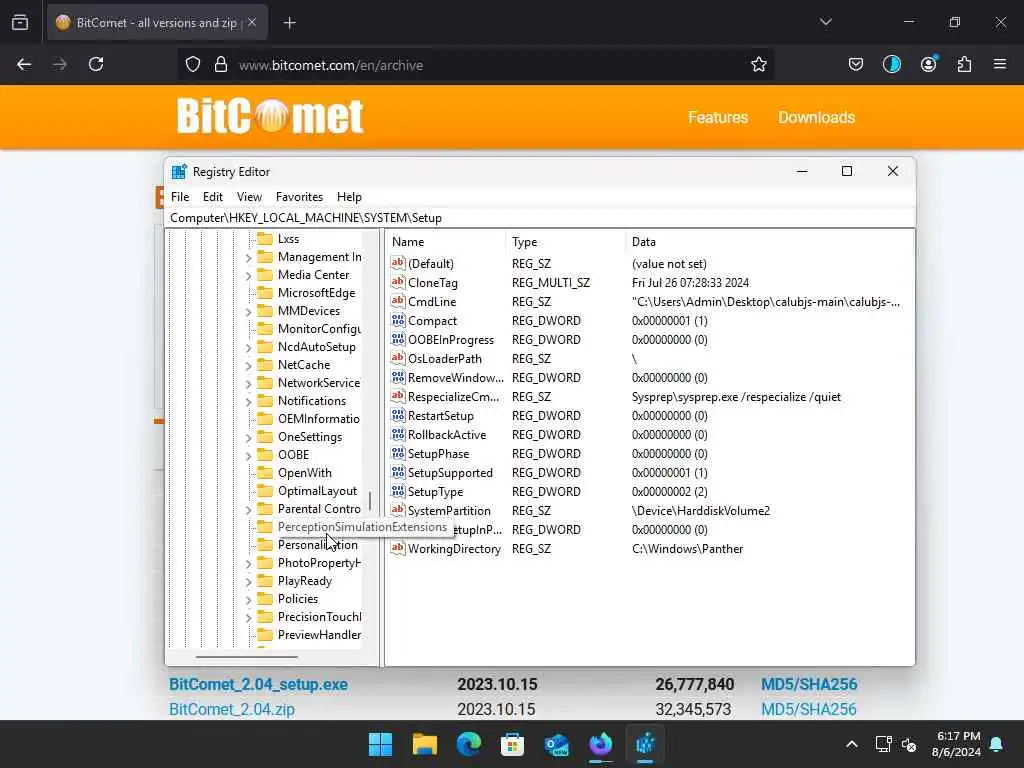Screen dimensions: 1024x768
Task: Click the CloneTag value icon
Action: coord(398,282)
